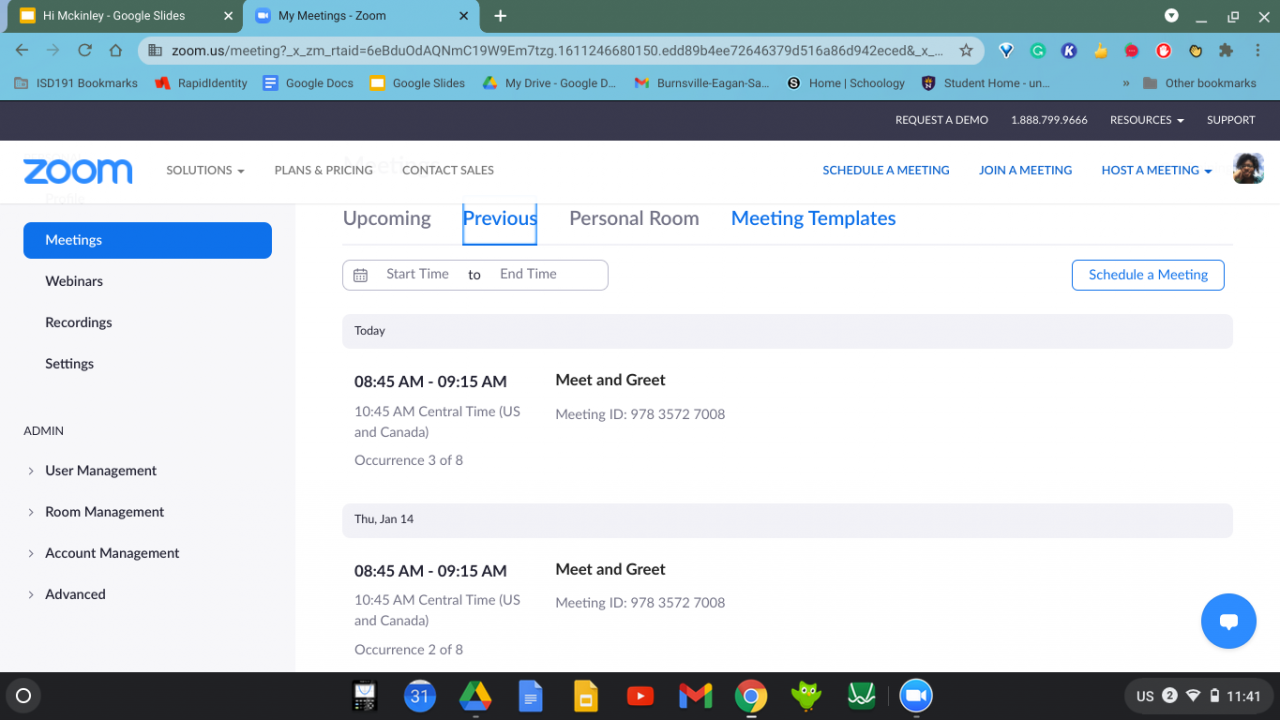This screenshot has height=720, width=1280.
Task: Expand the Room Management section
Action: [105, 512]
